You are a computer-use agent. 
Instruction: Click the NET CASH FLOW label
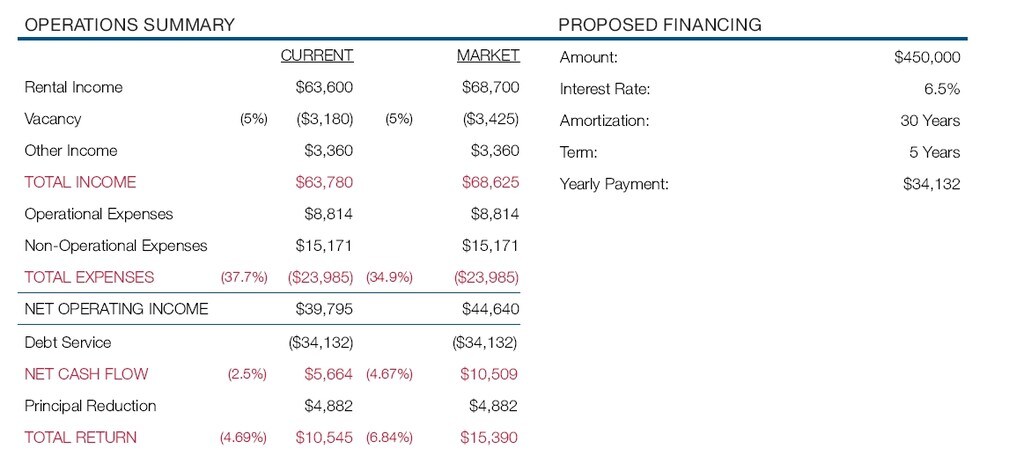tap(86, 374)
